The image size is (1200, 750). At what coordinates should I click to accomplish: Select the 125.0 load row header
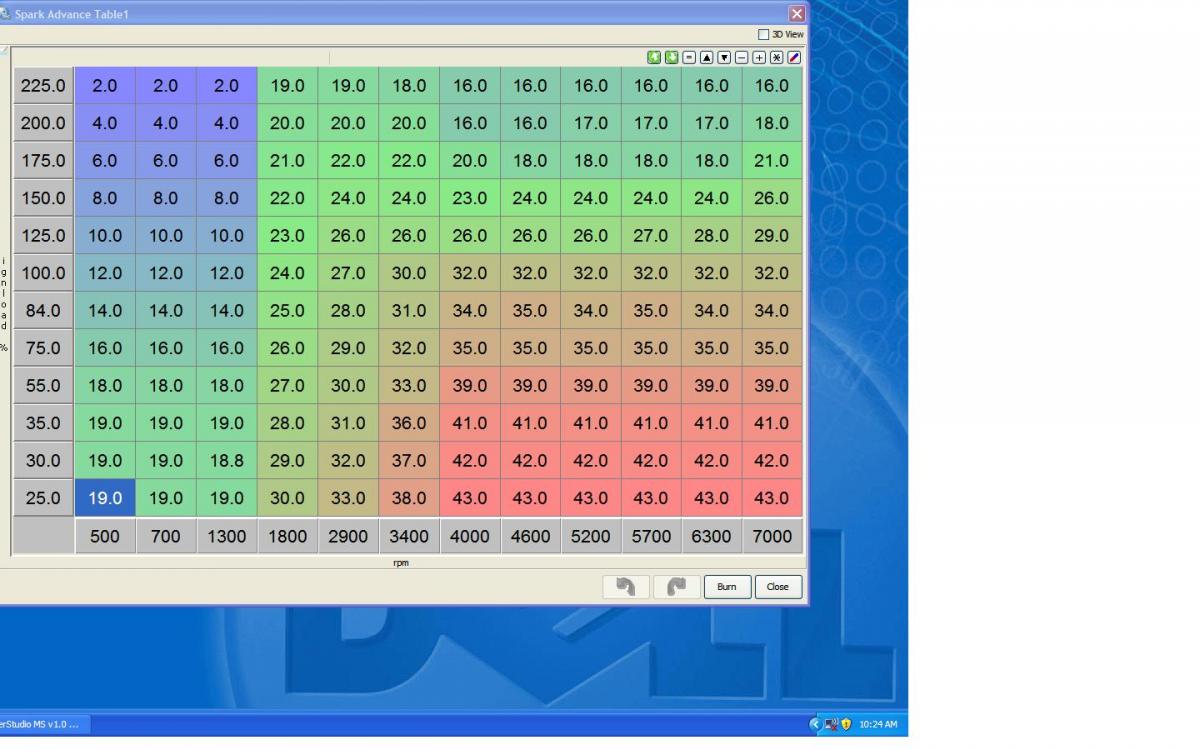coord(43,236)
